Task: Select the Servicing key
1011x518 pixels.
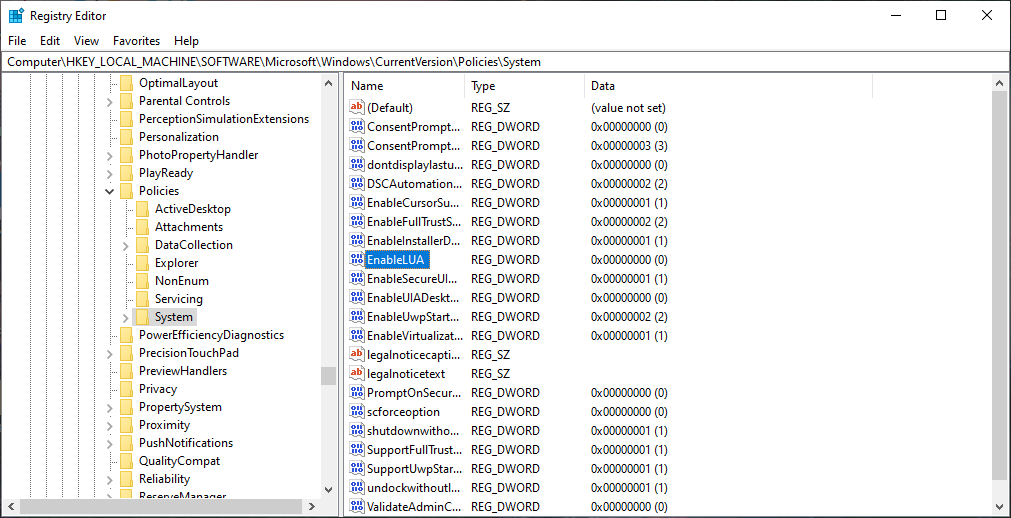Action: coord(179,299)
